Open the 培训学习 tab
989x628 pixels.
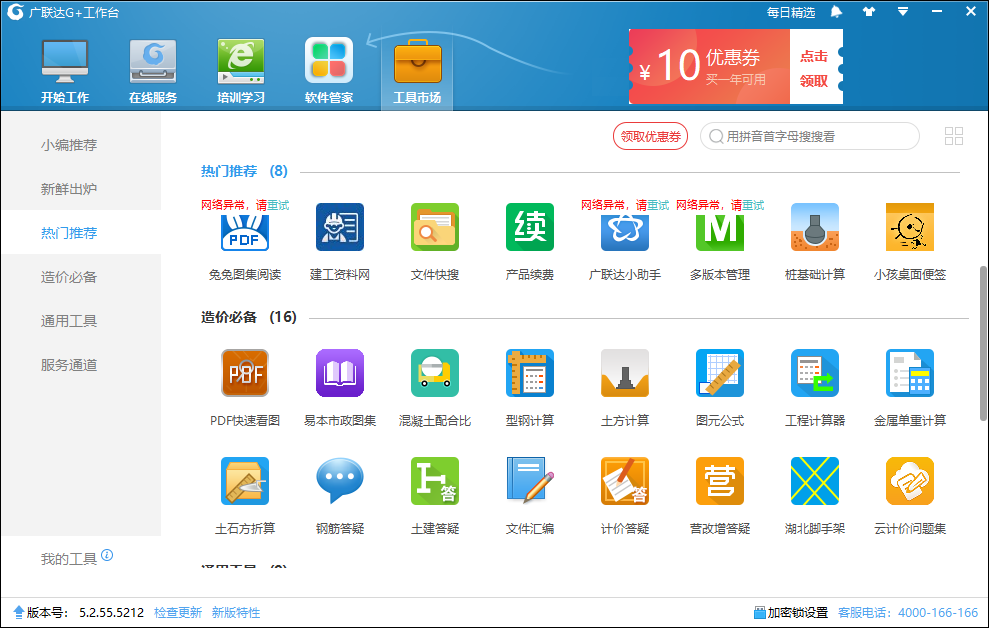[241, 71]
